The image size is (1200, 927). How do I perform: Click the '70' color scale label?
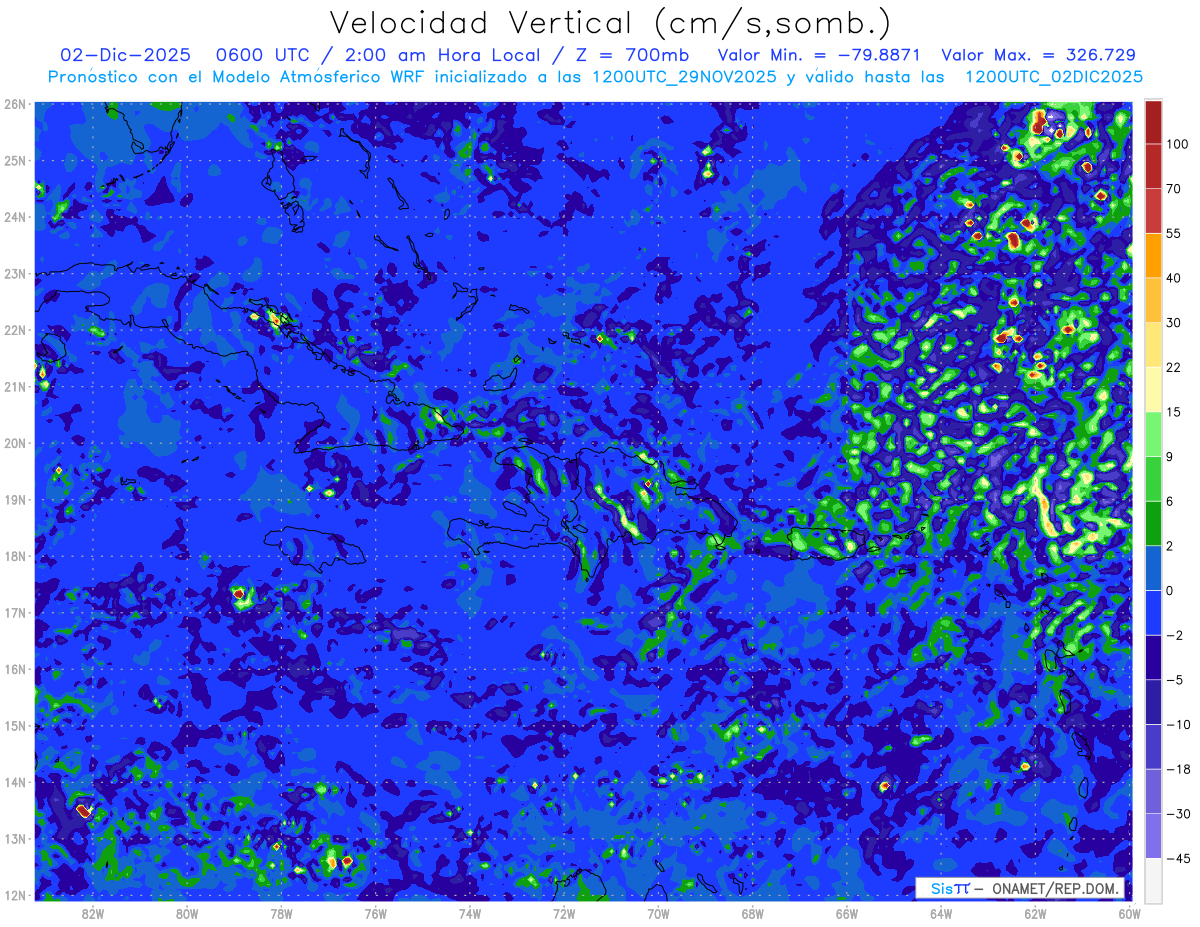[1174, 189]
